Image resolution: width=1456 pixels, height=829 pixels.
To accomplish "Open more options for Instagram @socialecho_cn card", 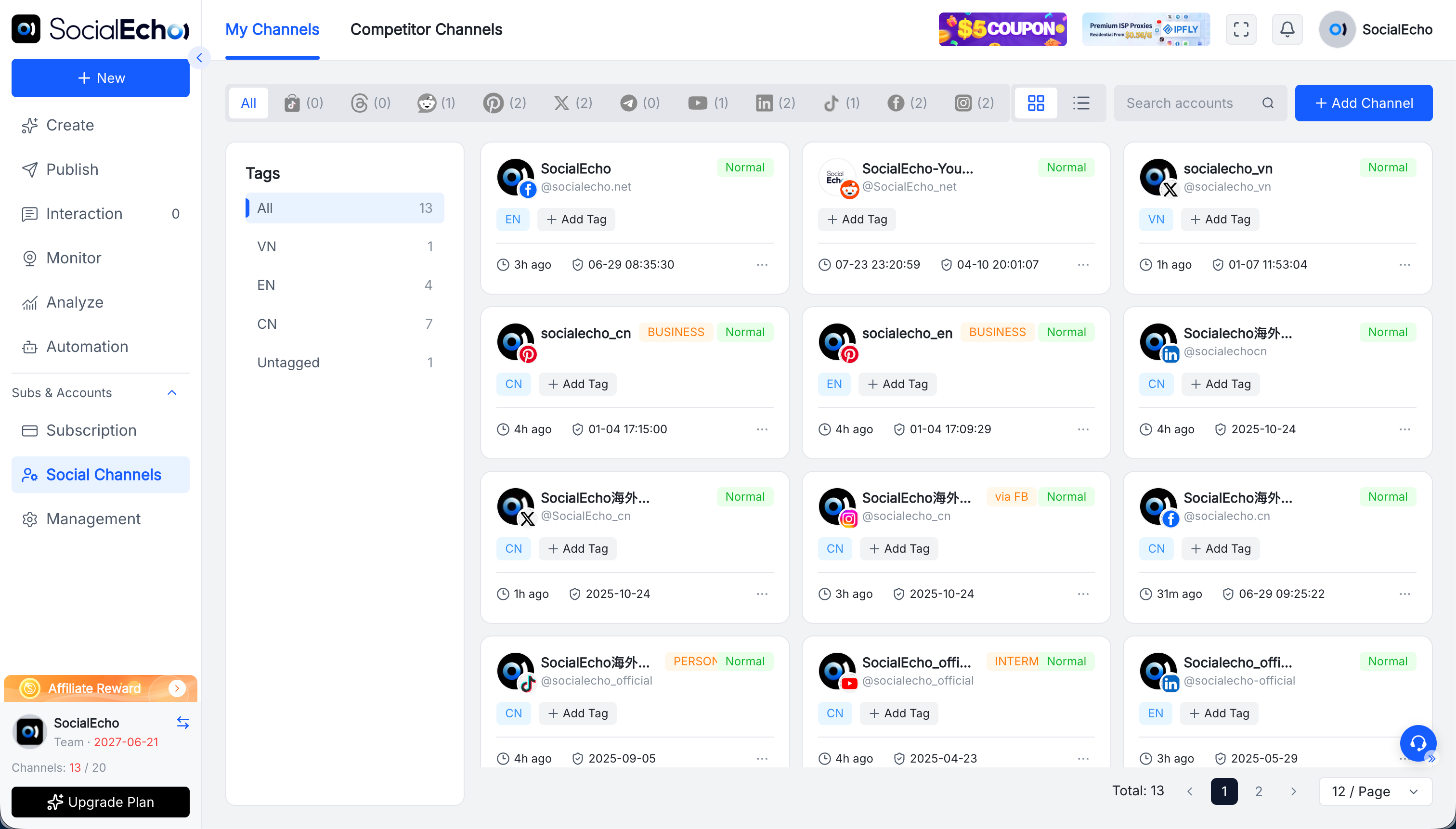I will tap(1083, 594).
